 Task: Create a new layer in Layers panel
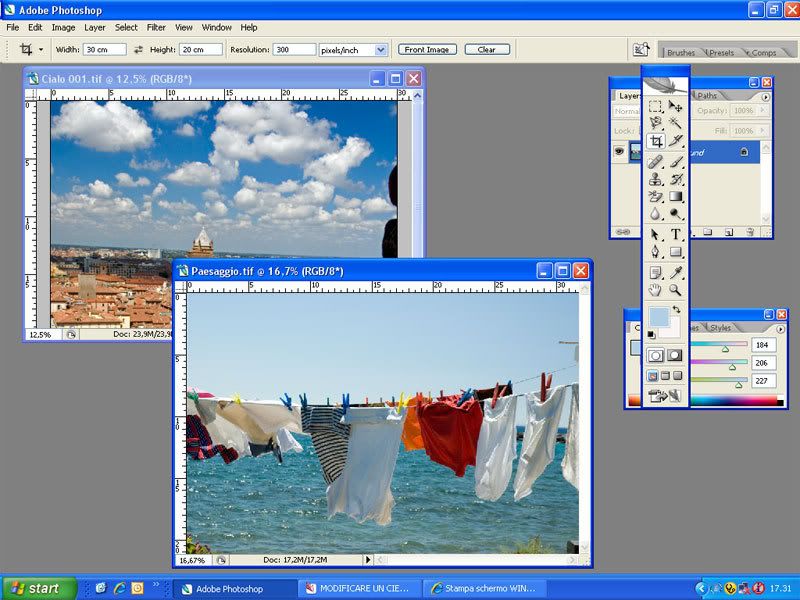(729, 232)
